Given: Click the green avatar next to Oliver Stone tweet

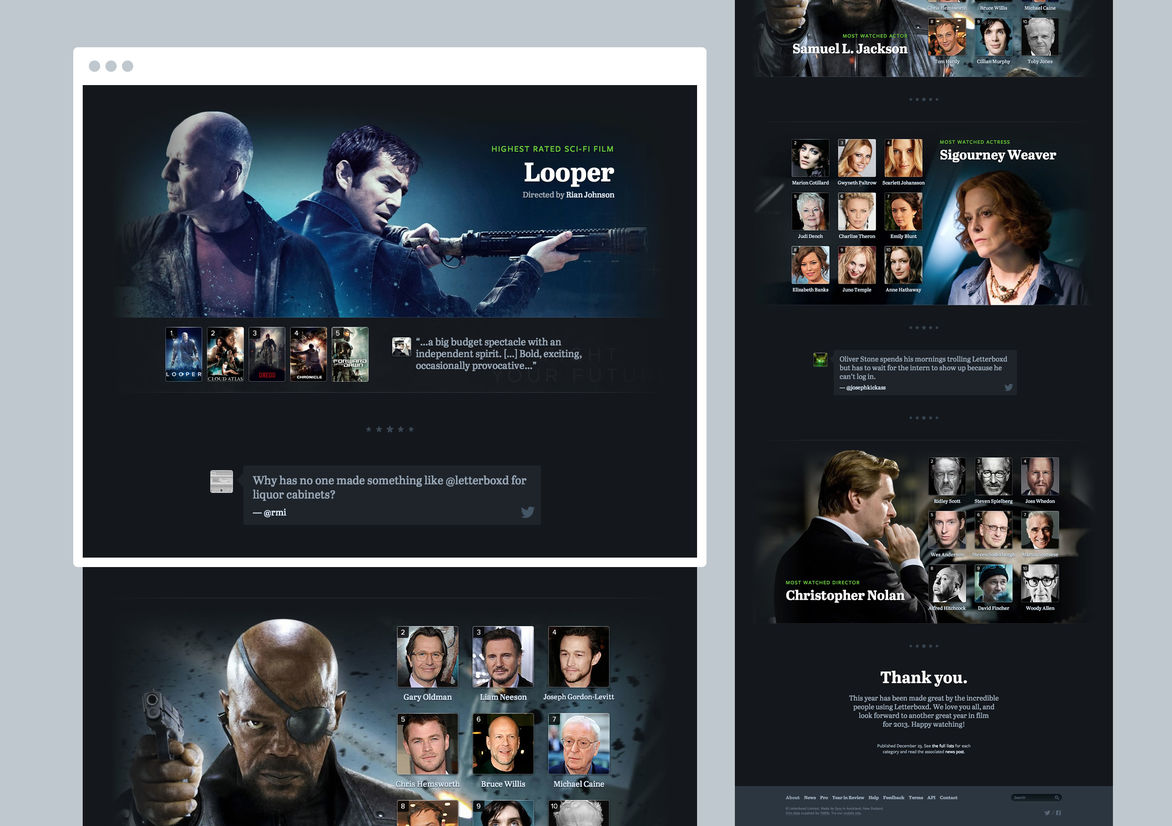Looking at the screenshot, I should [x=820, y=359].
